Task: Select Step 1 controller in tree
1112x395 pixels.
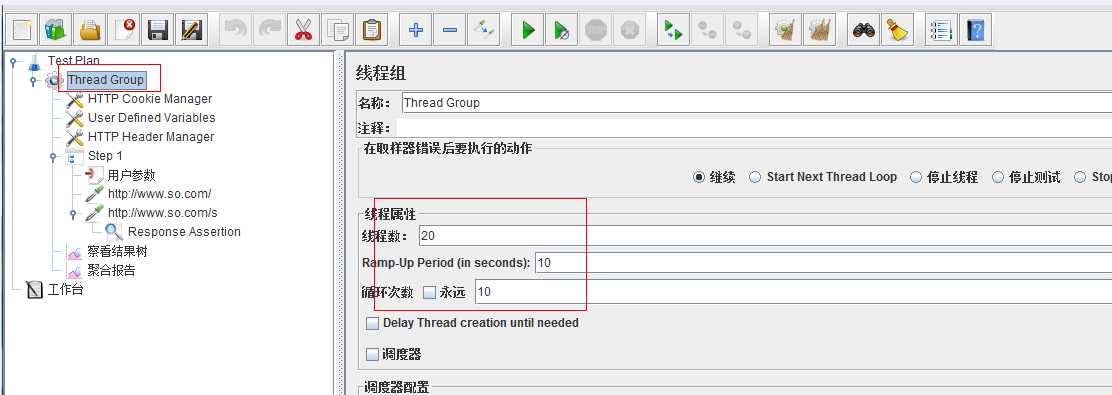Action: tap(105, 156)
